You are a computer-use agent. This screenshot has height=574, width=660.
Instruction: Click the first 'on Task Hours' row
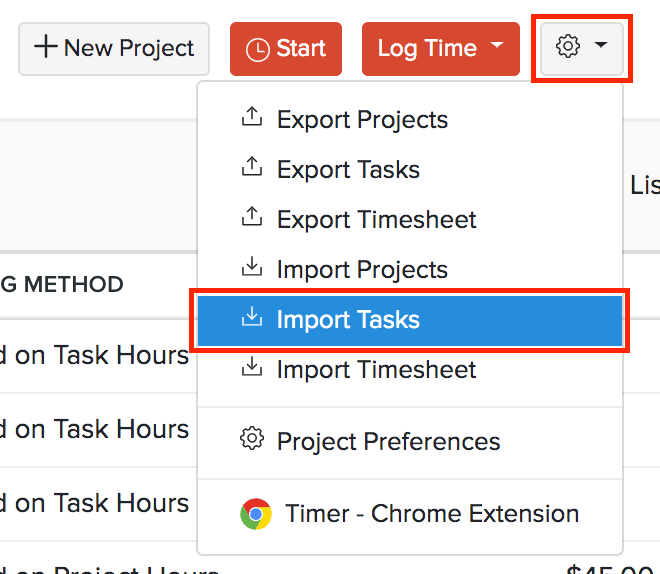[100, 355]
